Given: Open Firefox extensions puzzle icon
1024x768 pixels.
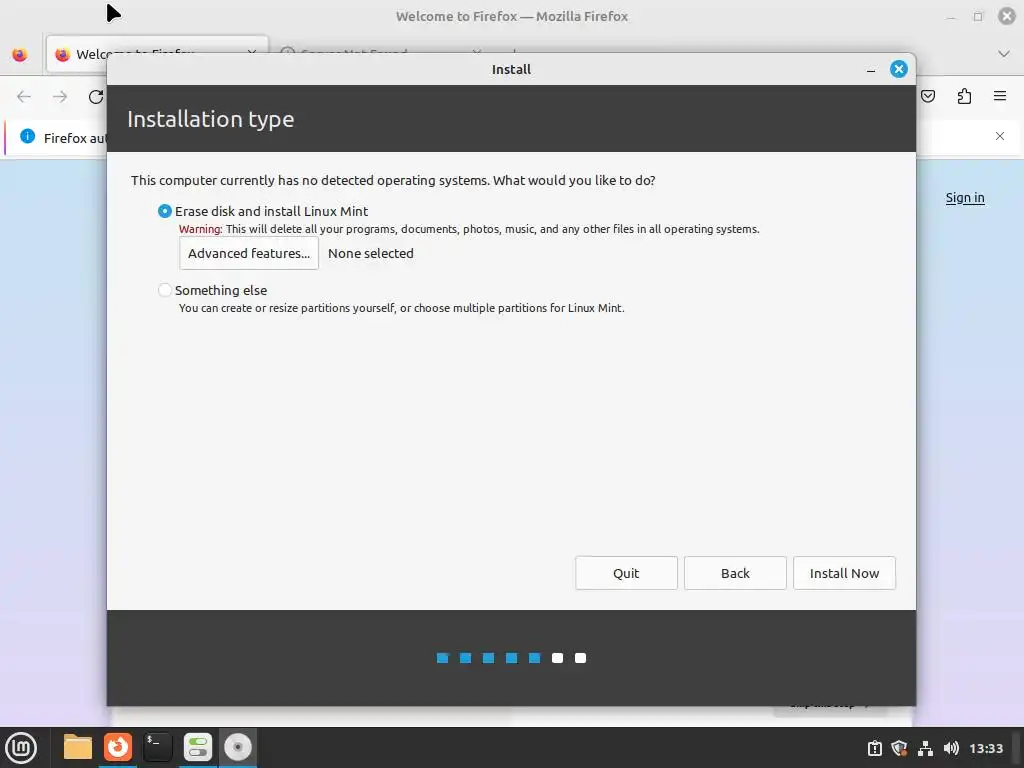Looking at the screenshot, I should (x=964, y=97).
